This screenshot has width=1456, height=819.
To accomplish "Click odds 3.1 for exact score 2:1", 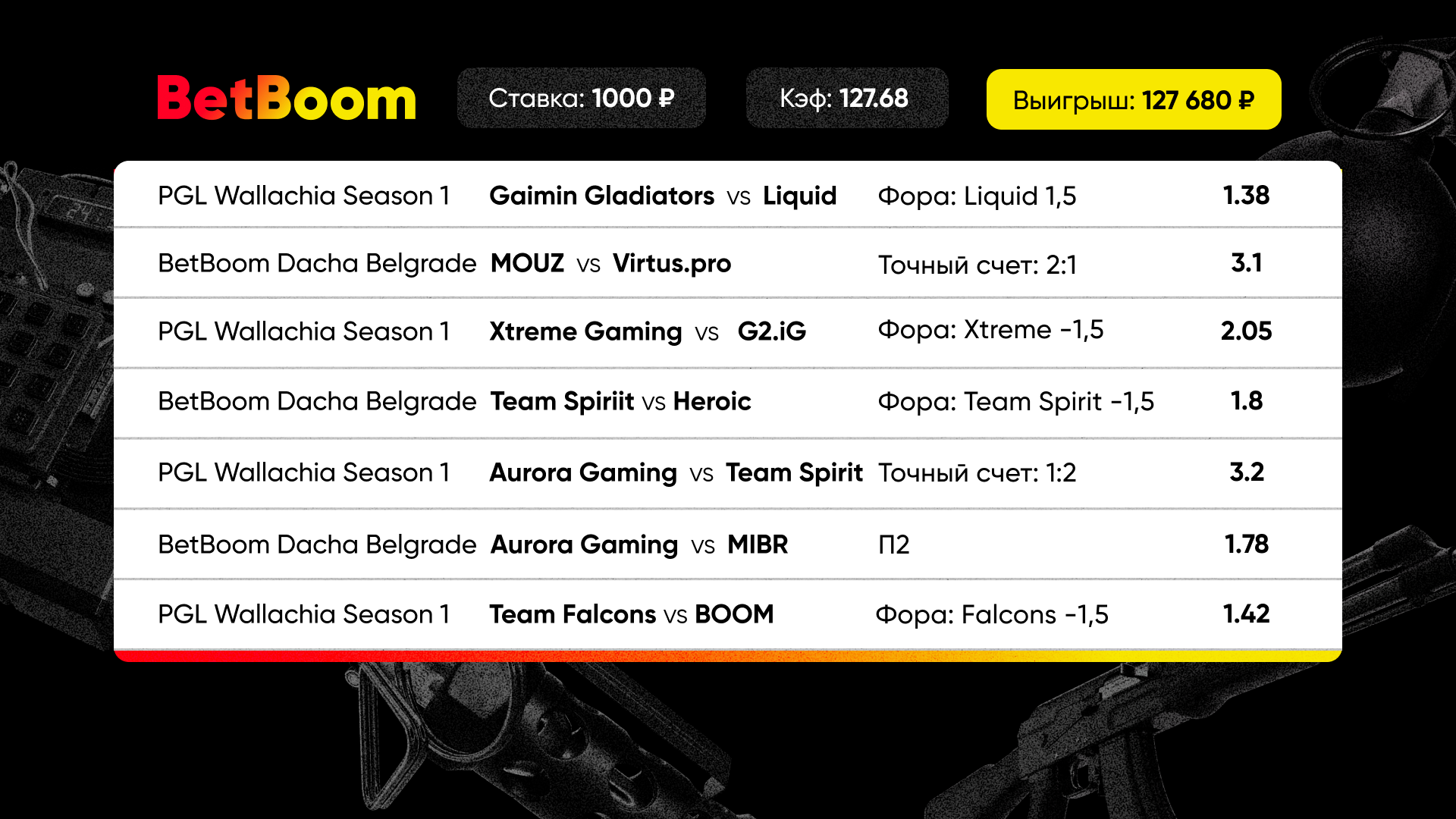I will coord(1247,263).
